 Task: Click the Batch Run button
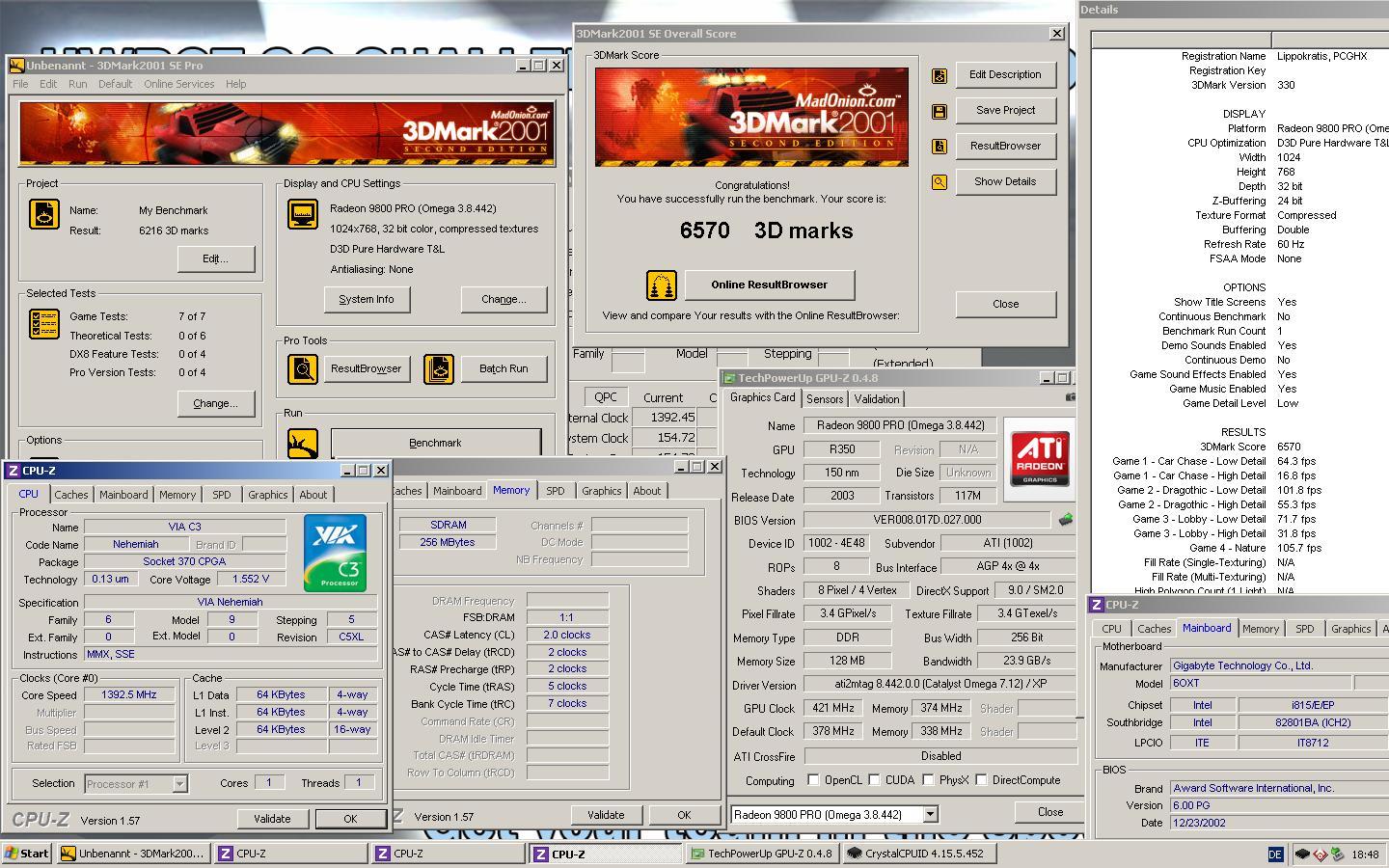coord(504,368)
